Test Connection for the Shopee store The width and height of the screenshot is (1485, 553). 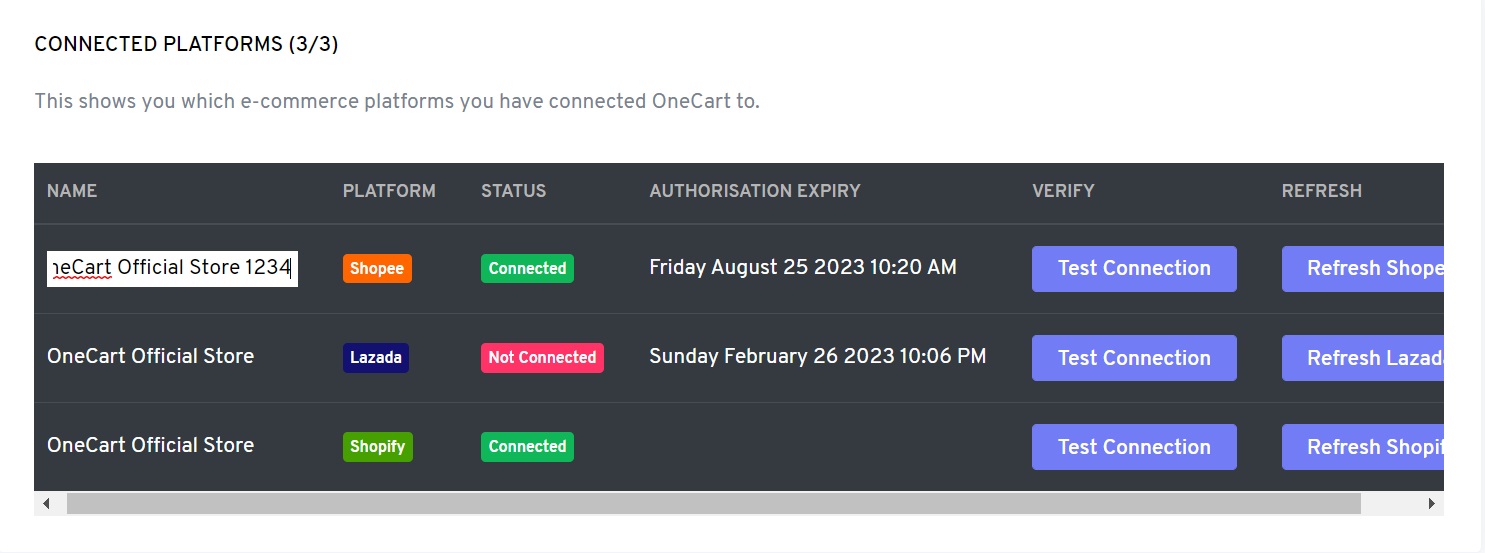pos(1134,269)
